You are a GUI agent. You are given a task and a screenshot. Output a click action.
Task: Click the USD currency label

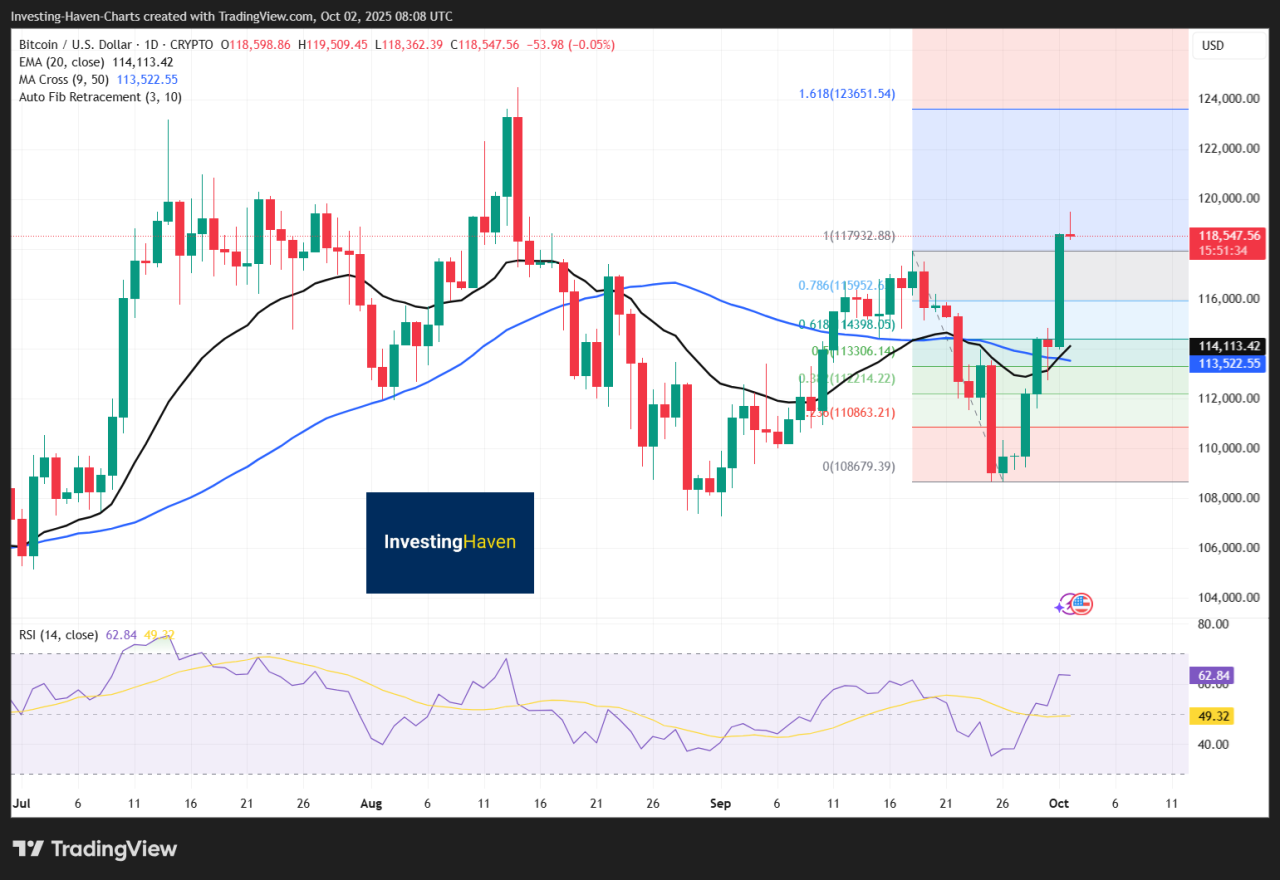click(x=1213, y=45)
